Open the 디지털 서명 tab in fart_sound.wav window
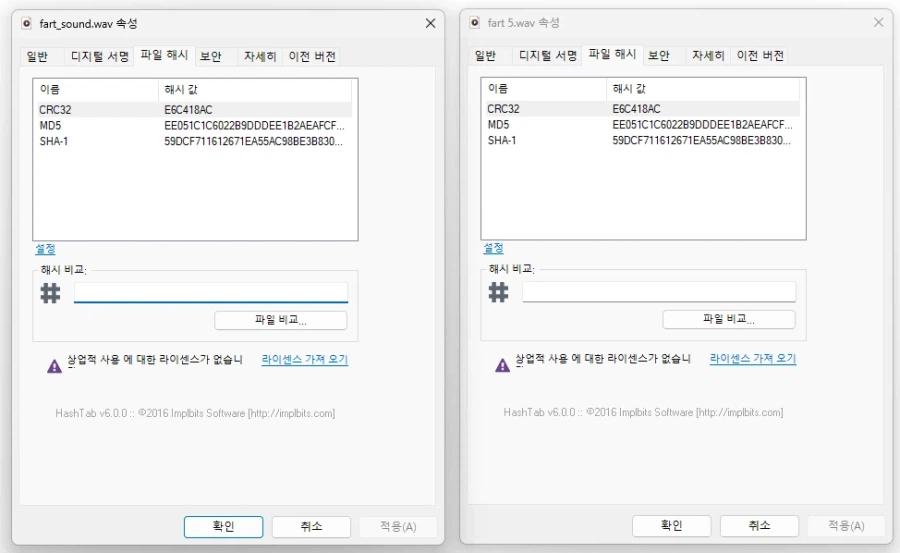The image size is (900, 553). [99, 56]
